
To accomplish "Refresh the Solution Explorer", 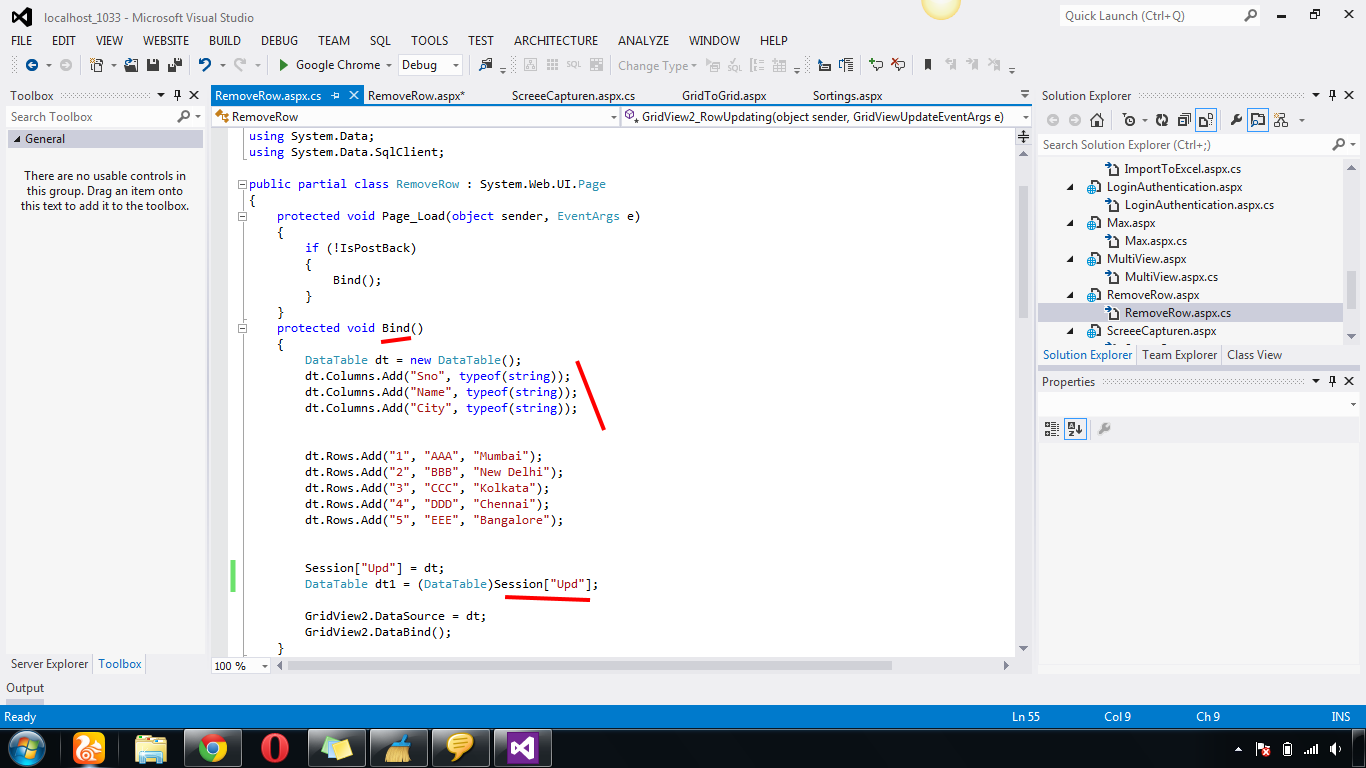I will coord(1162,119).
